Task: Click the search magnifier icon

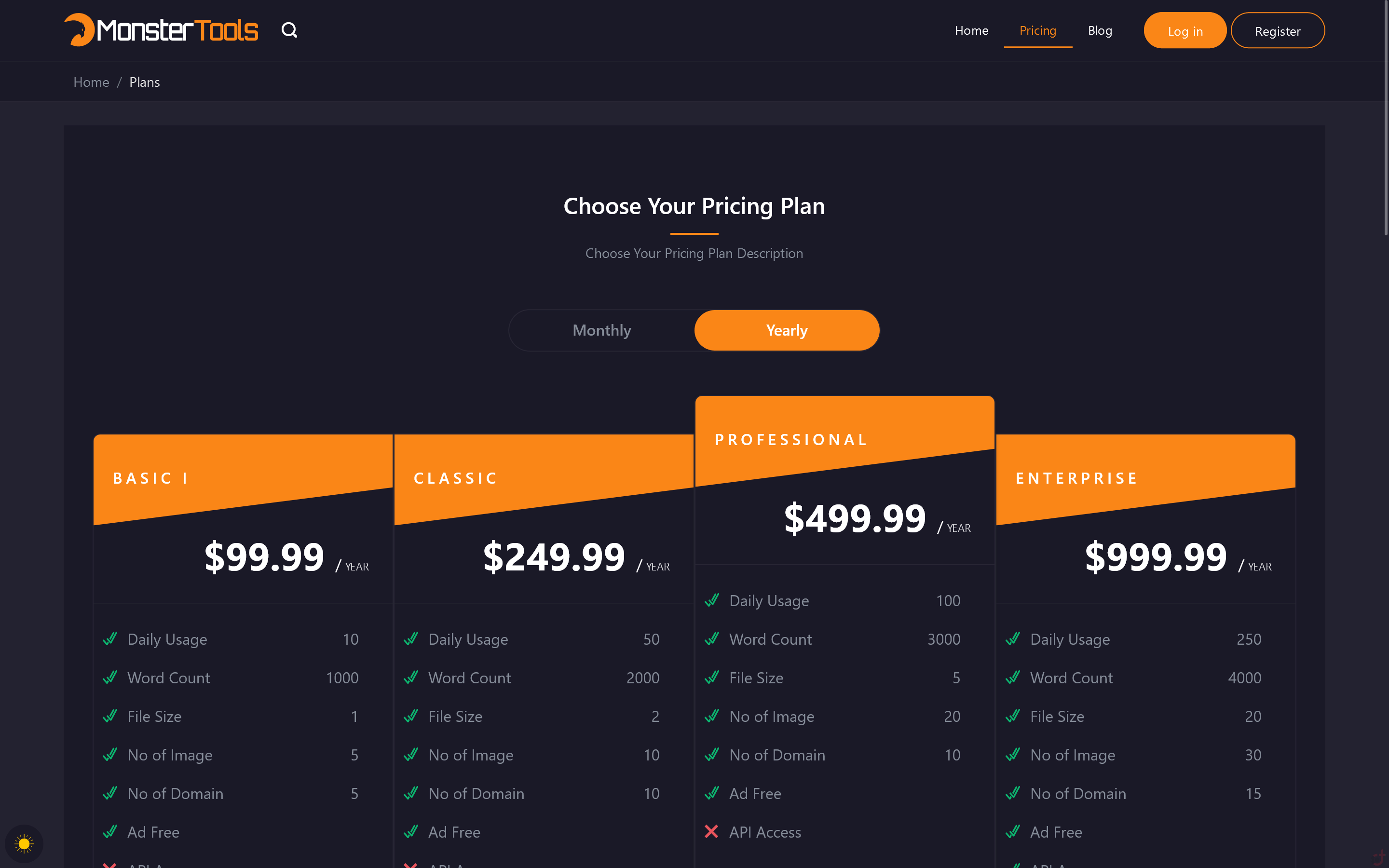Action: tap(289, 30)
